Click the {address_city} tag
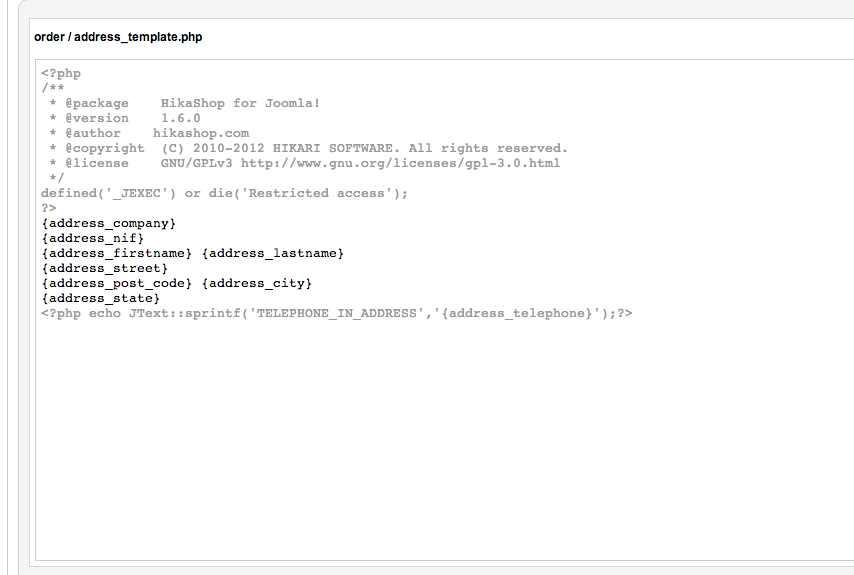Screen dimensions: 854x575 click(x=257, y=283)
